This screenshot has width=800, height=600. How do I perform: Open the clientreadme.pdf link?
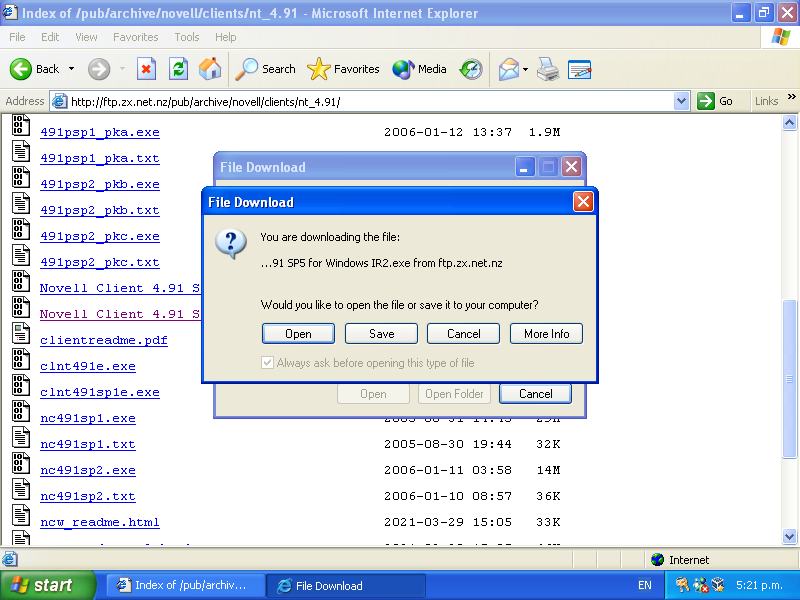[104, 340]
